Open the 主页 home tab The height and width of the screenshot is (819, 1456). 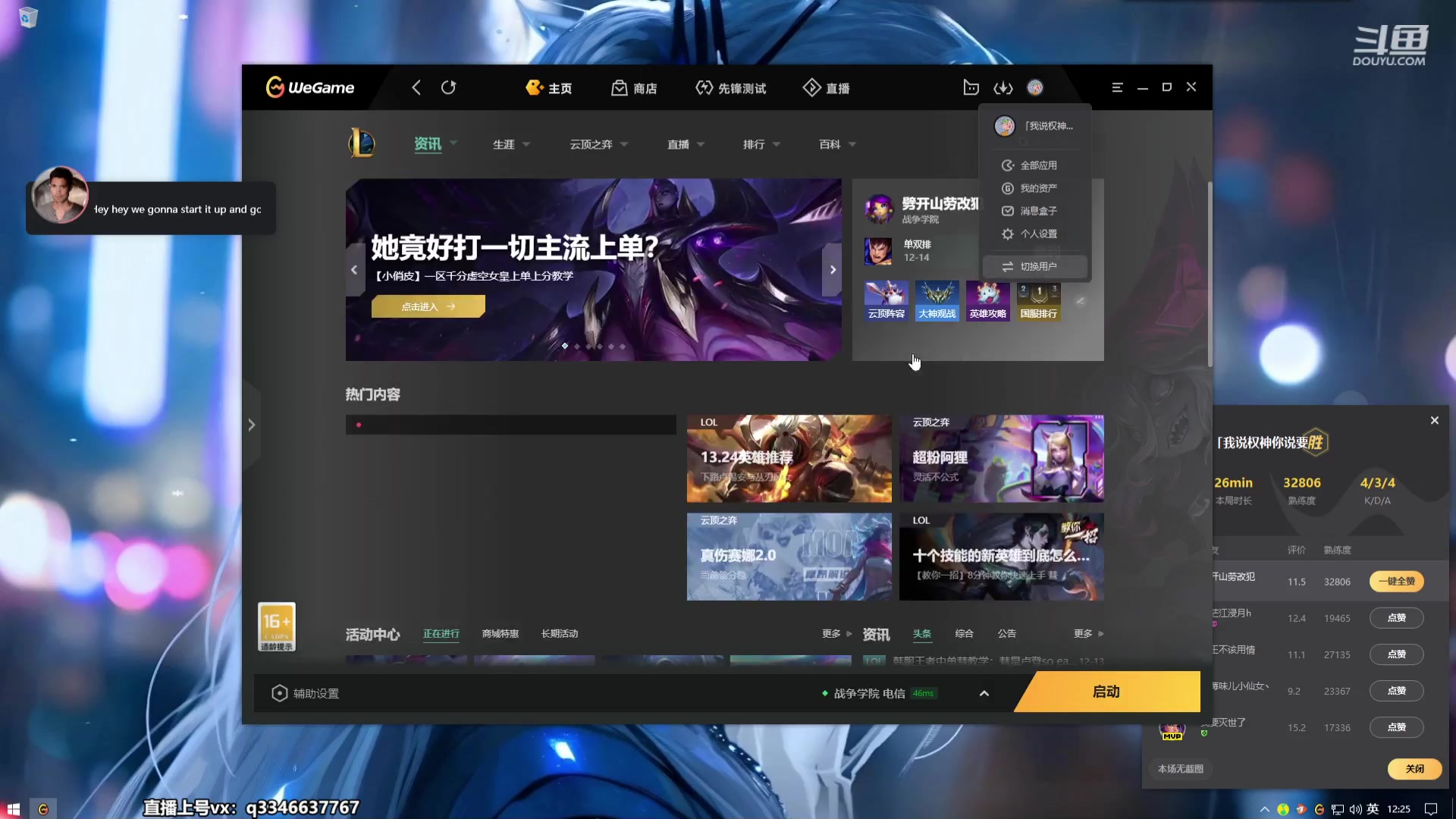(549, 88)
